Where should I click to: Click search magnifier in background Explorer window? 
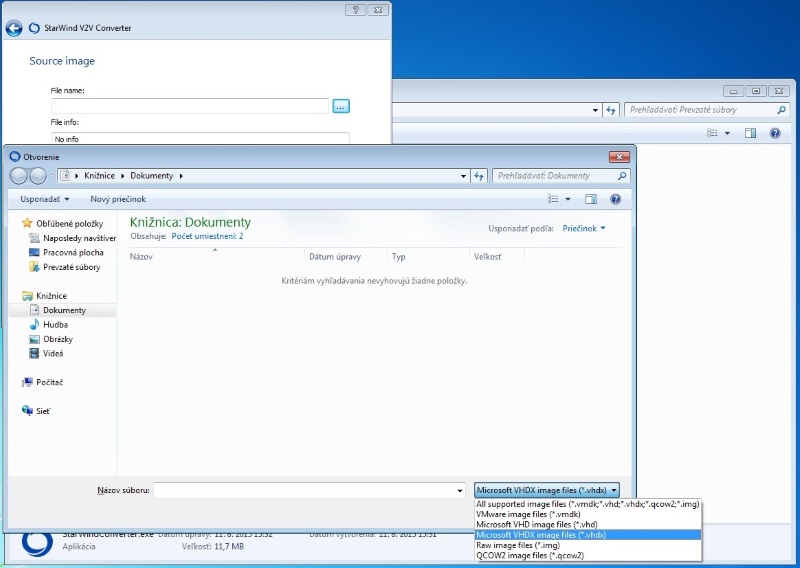782,110
